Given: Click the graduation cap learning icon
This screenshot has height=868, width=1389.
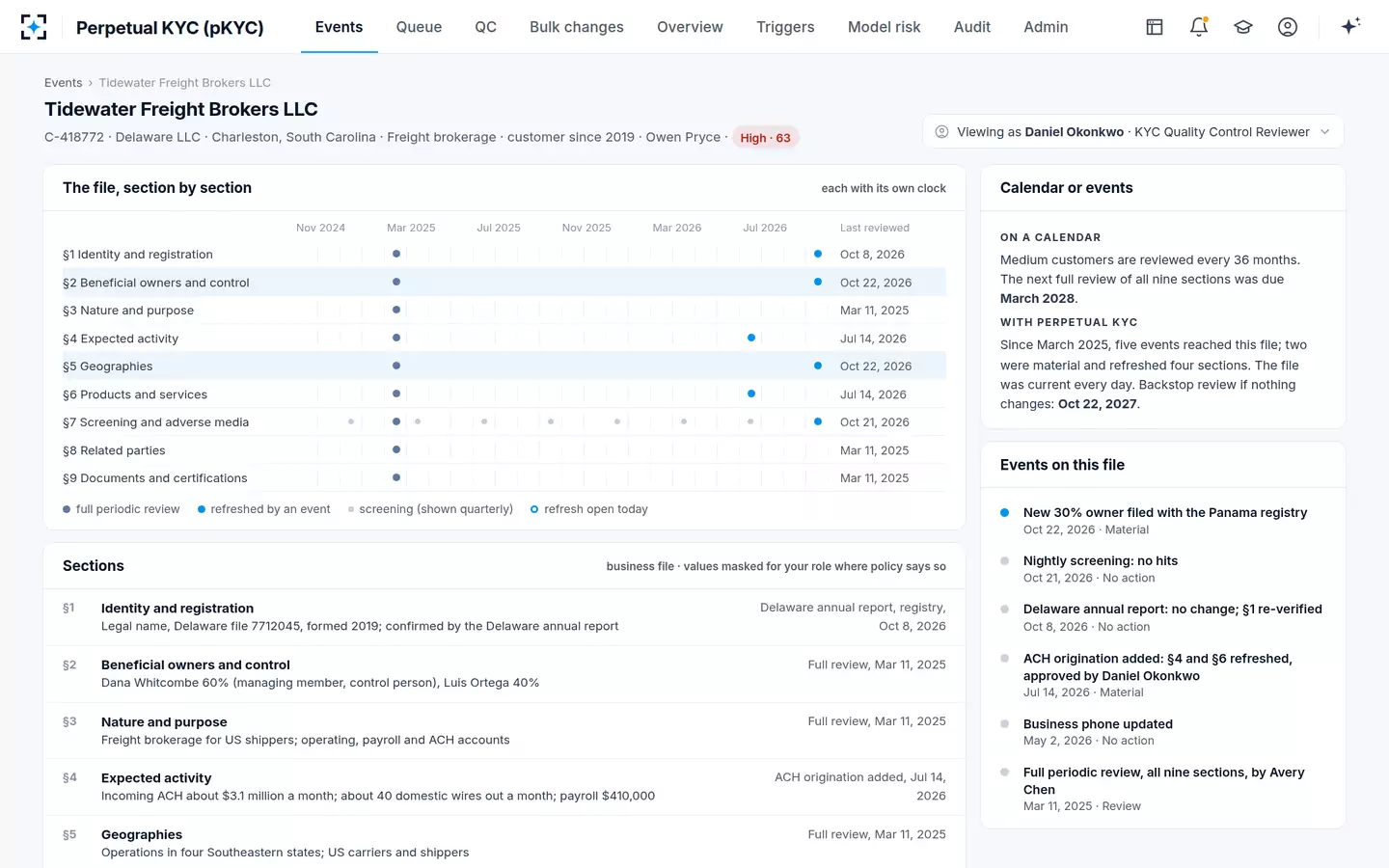Looking at the screenshot, I should (1243, 27).
